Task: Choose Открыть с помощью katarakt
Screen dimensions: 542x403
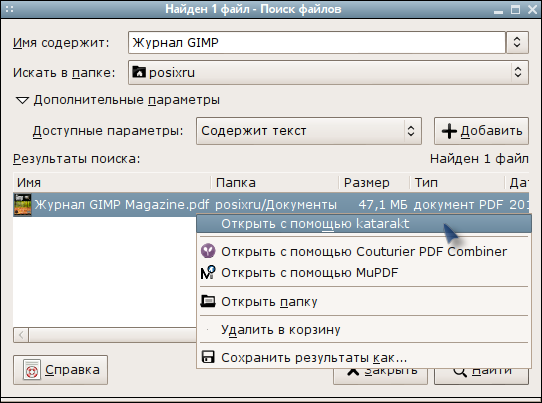Action: tap(364, 224)
